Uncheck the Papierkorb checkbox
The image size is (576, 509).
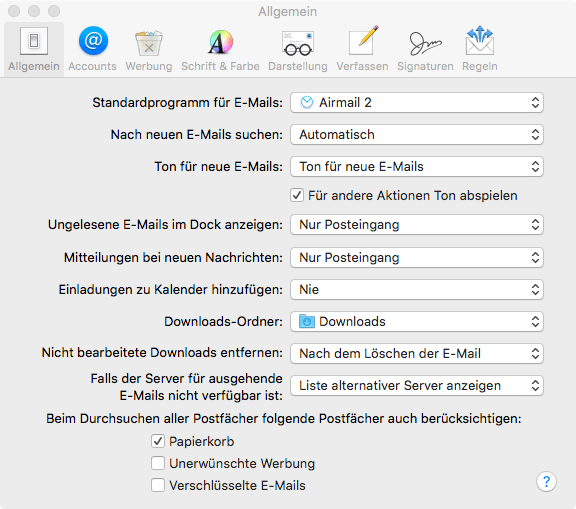[x=158, y=441]
